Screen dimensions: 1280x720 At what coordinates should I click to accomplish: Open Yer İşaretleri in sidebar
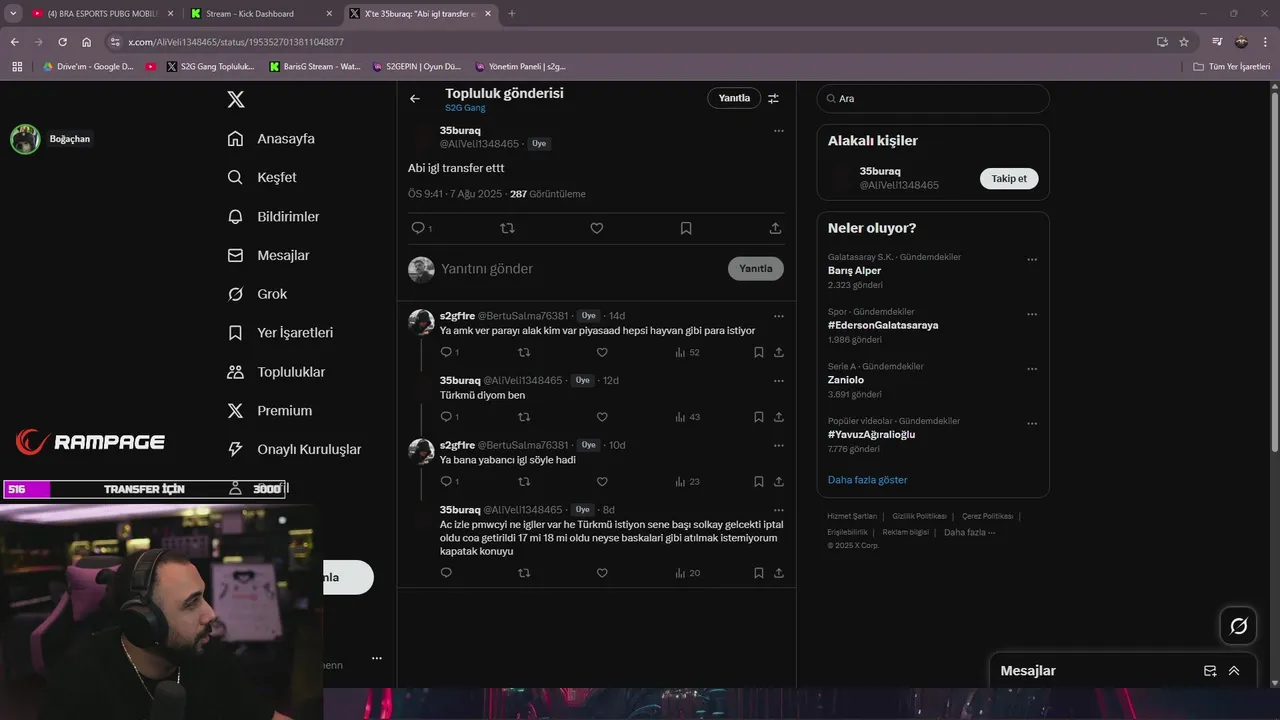pyautogui.click(x=280, y=332)
